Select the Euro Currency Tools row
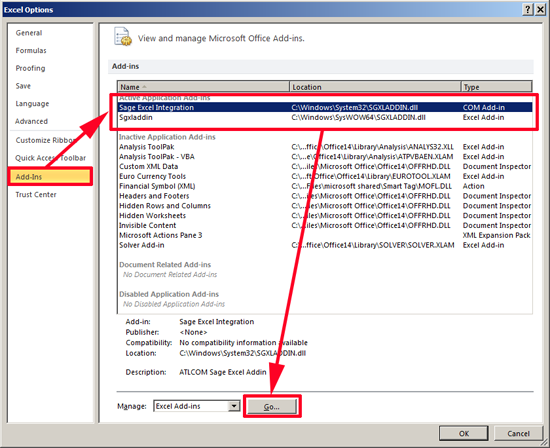 click(x=325, y=176)
